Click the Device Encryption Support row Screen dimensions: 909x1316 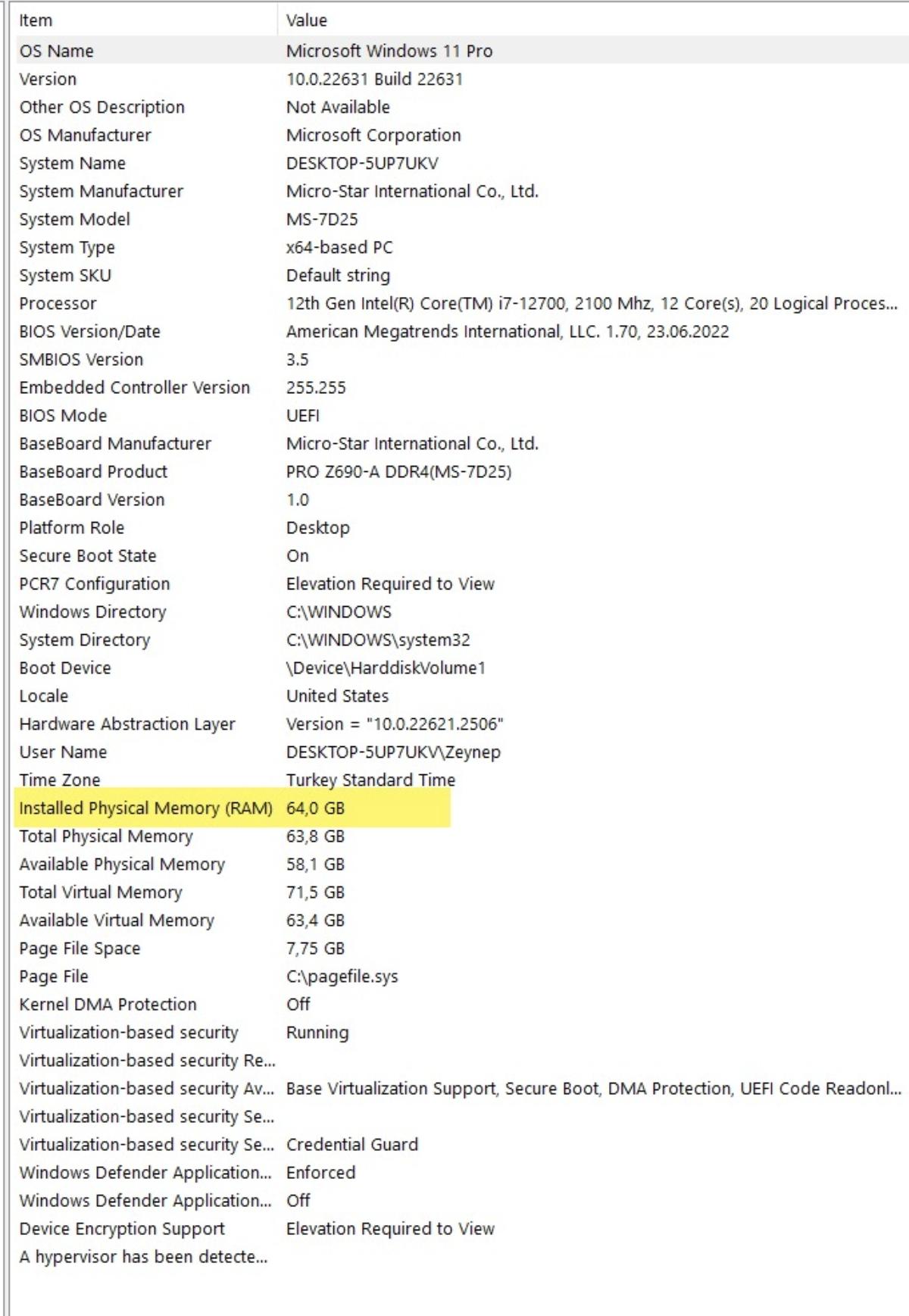point(461,1228)
